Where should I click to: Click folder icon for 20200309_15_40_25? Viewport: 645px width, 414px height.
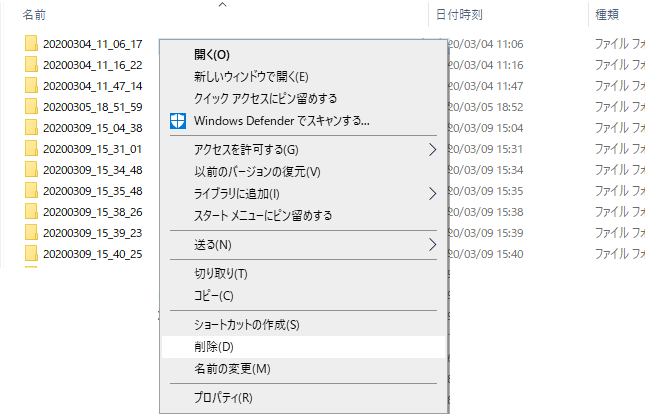(x=31, y=254)
